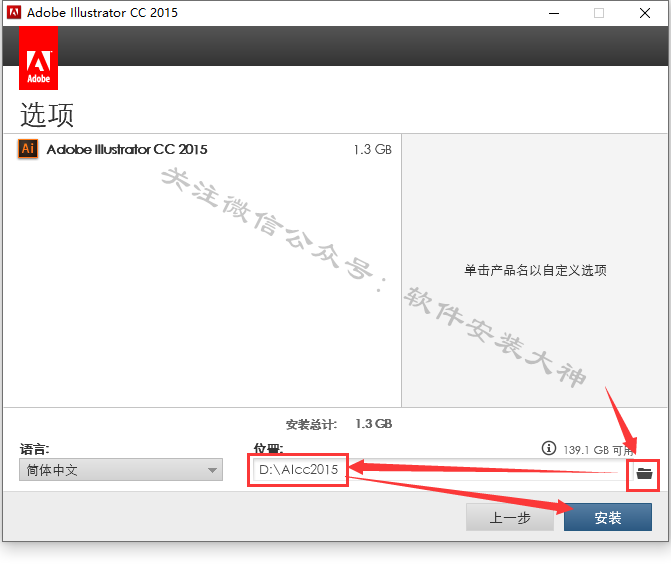Click the 1.3 GB product size text

coord(372,149)
